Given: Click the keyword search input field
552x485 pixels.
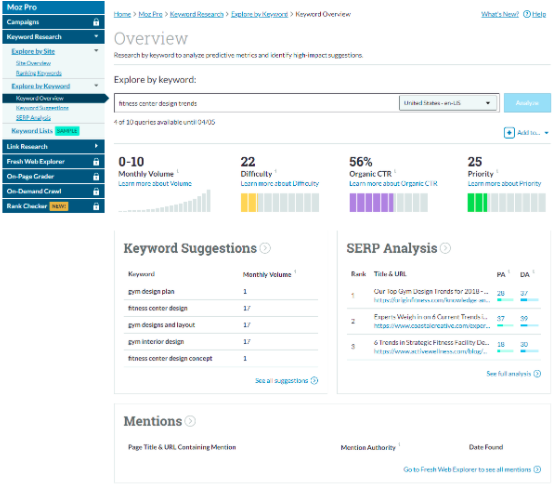Looking at the screenshot, I should [257, 103].
